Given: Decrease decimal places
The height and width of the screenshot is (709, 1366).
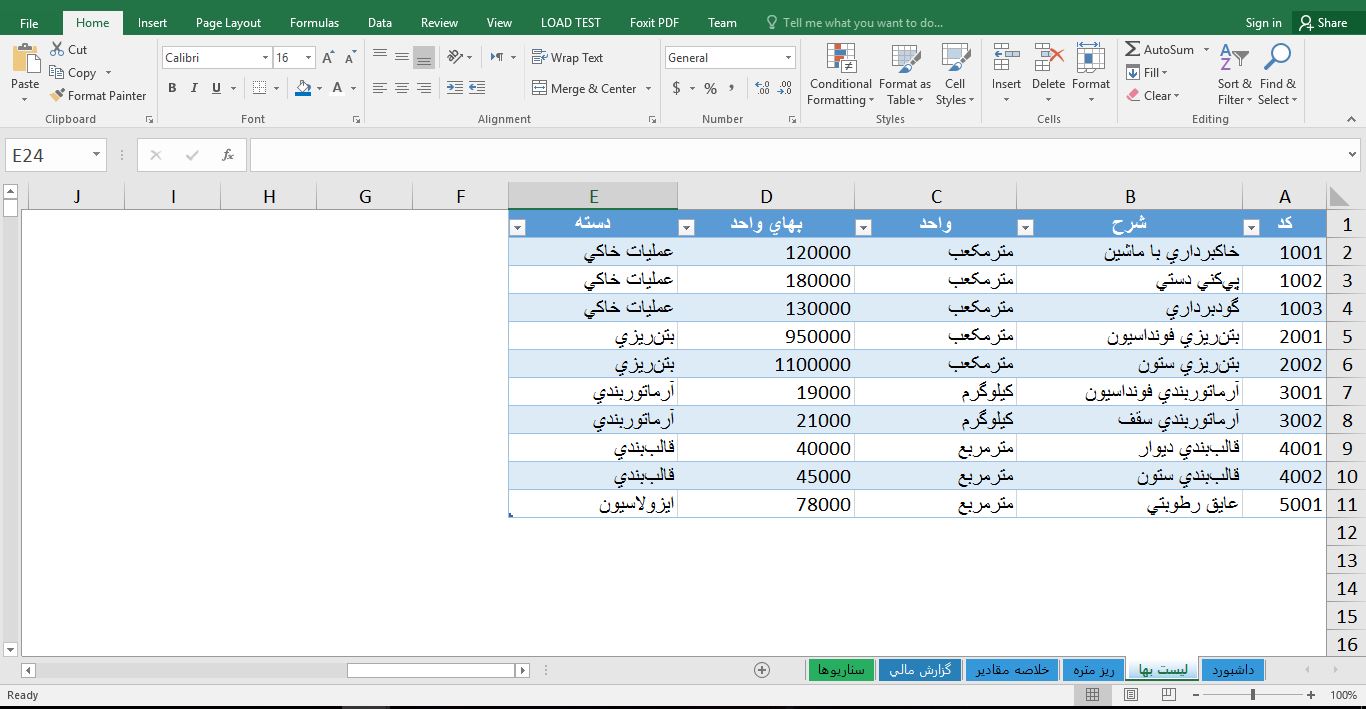Looking at the screenshot, I should click(x=785, y=88).
